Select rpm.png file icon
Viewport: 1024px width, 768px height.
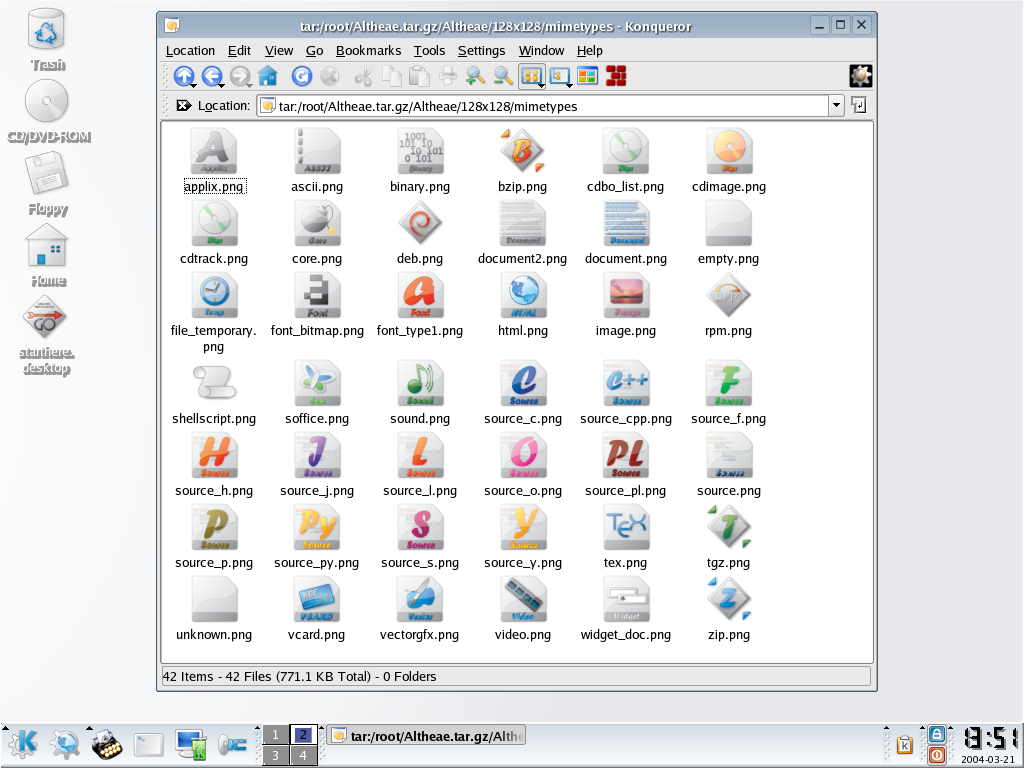click(728, 295)
